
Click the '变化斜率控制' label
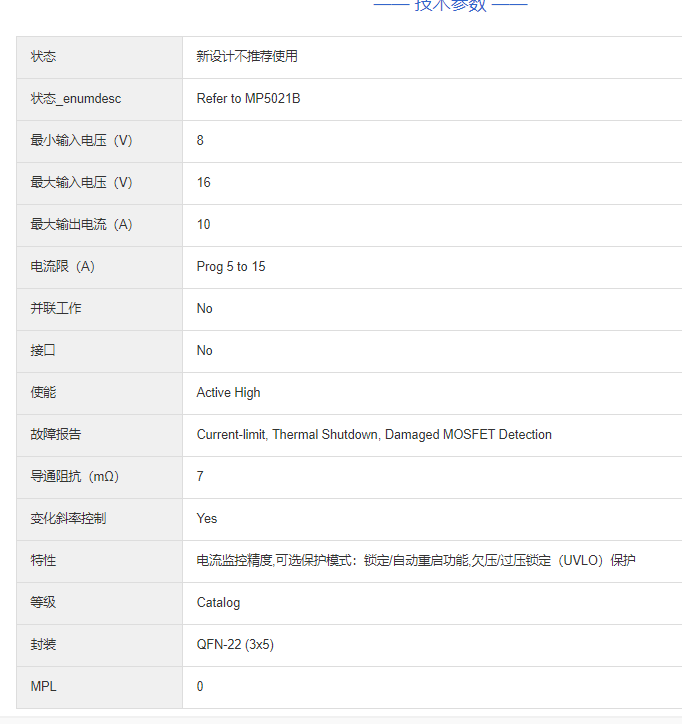pyautogui.click(x=68, y=519)
